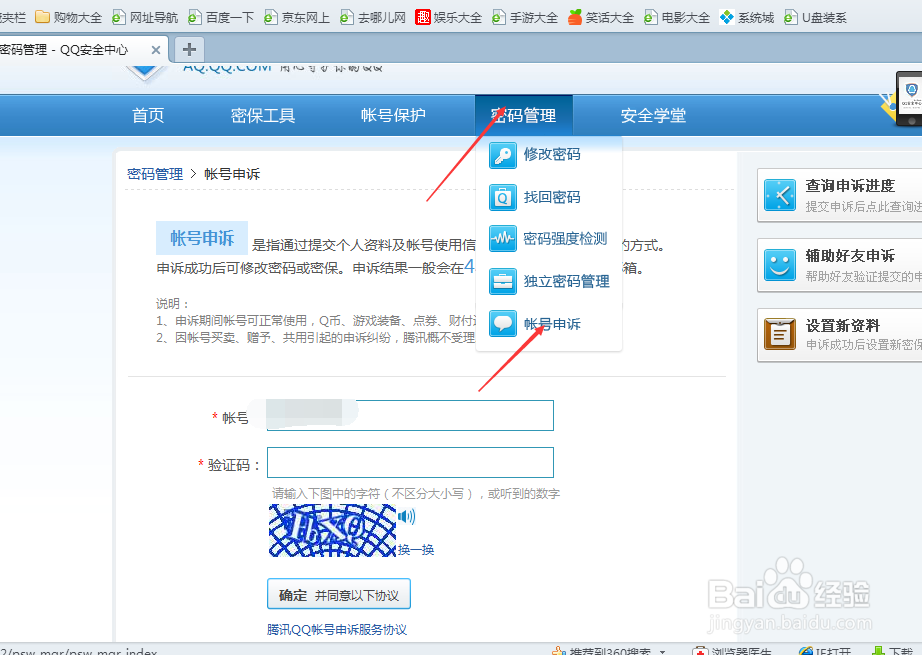This screenshot has height=655, width=922.
Task: Open the 京东网上 bookmark
Action: pyautogui.click(x=296, y=18)
